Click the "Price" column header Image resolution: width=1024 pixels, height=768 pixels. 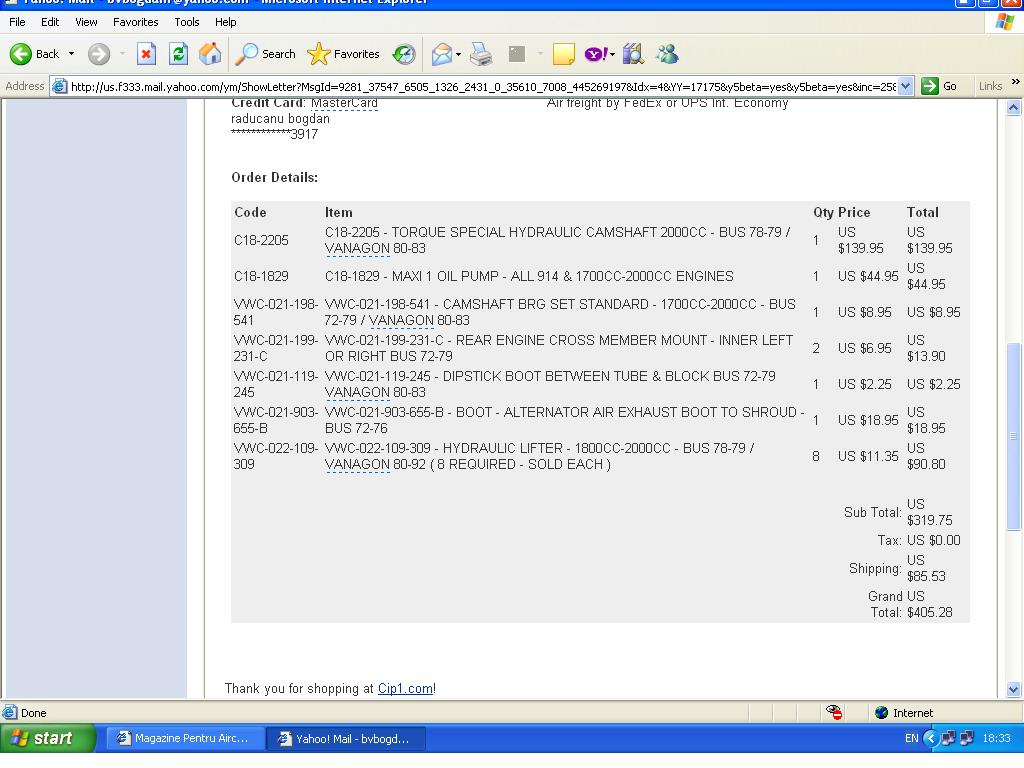click(854, 212)
